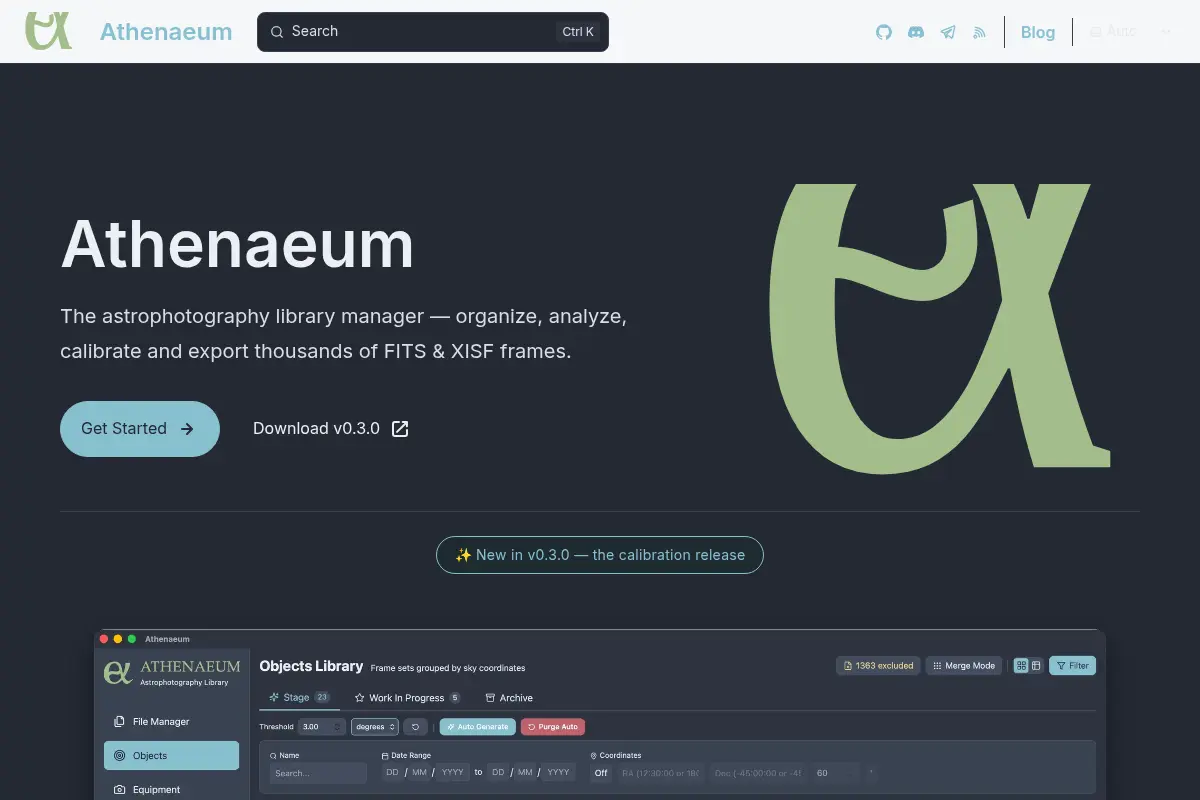1200x800 pixels.
Task: Click the arrow icon inside Get Started
Action: point(187,429)
